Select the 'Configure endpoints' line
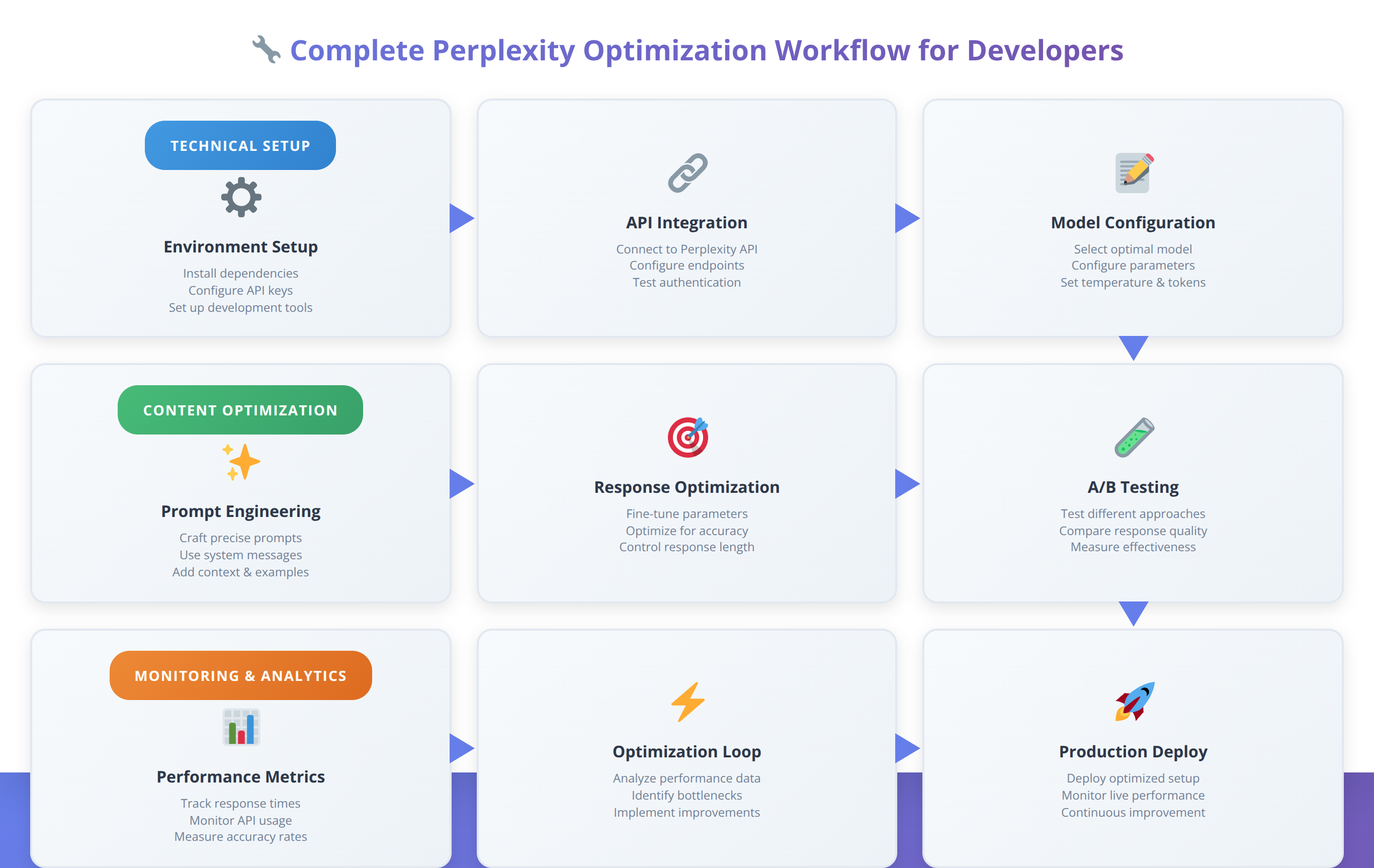Screen dimensions: 1374x868 [x=686, y=266]
